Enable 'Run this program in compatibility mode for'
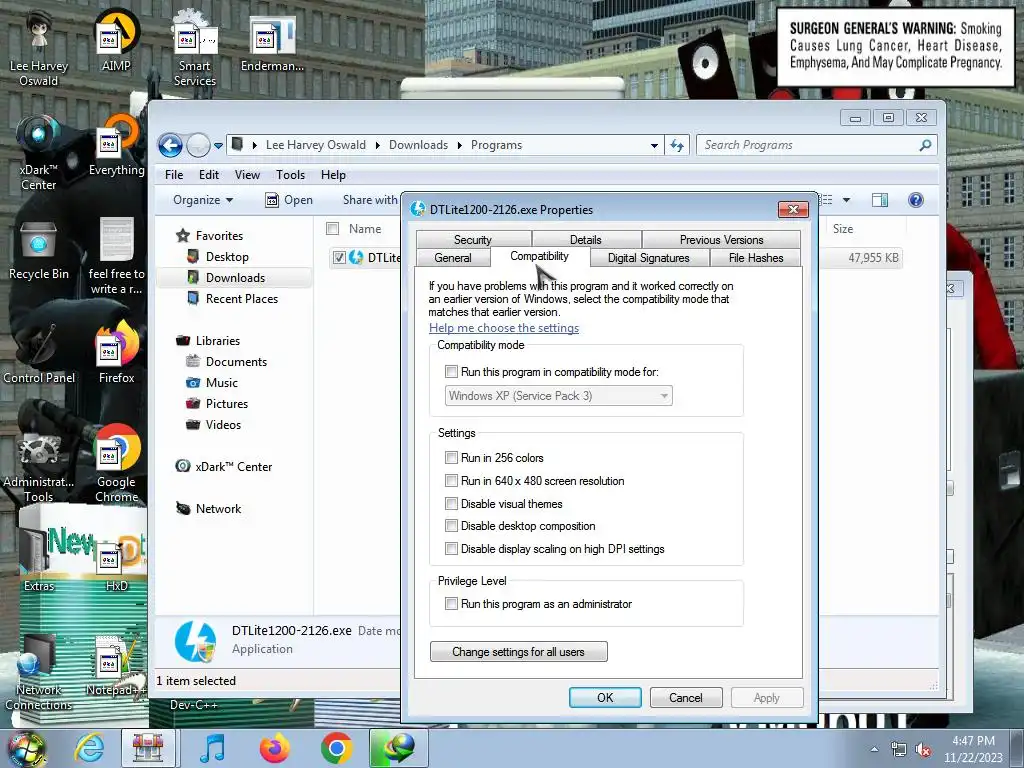The width and height of the screenshot is (1024, 768). click(451, 372)
